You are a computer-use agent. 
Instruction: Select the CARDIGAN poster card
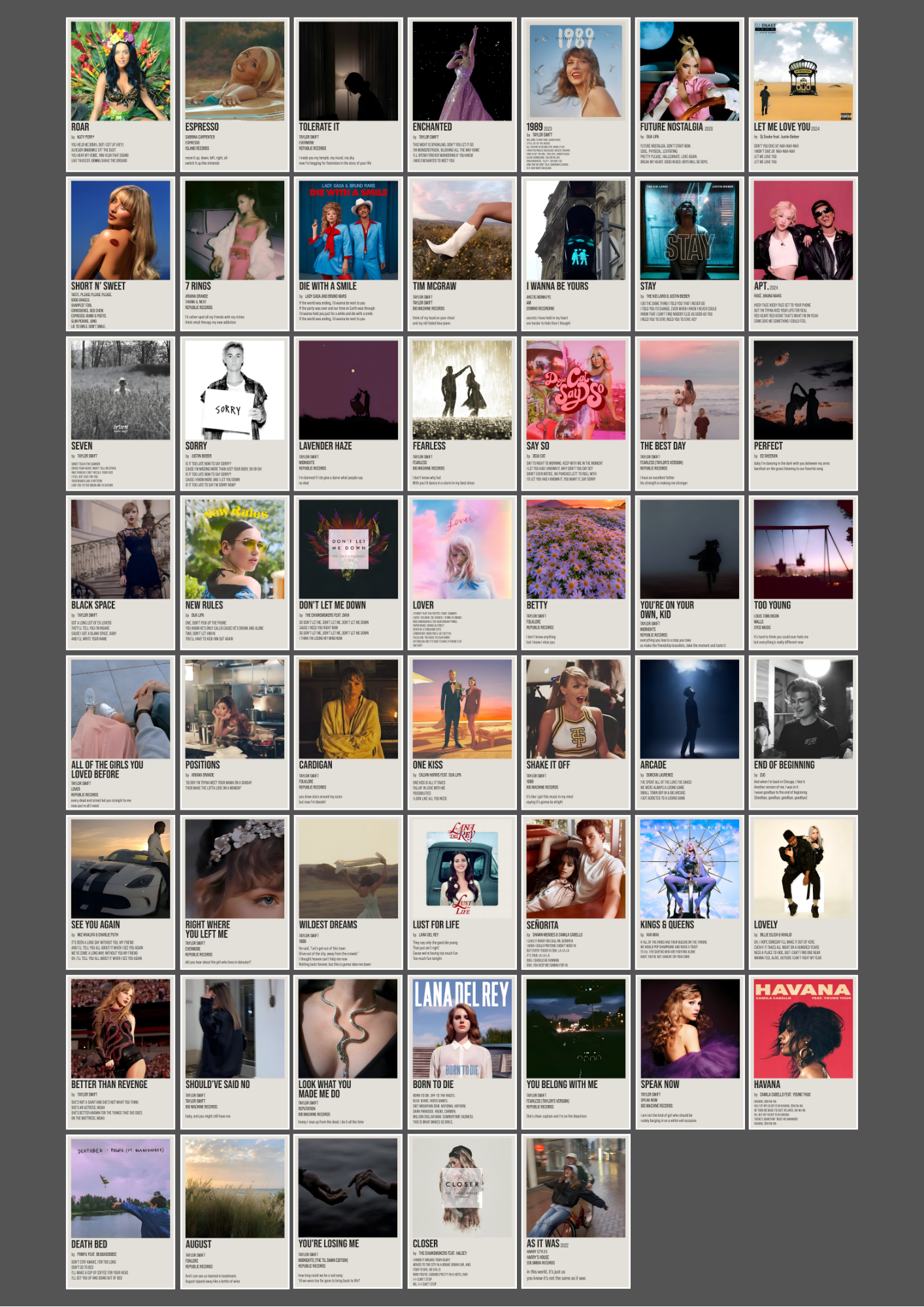(x=348, y=733)
